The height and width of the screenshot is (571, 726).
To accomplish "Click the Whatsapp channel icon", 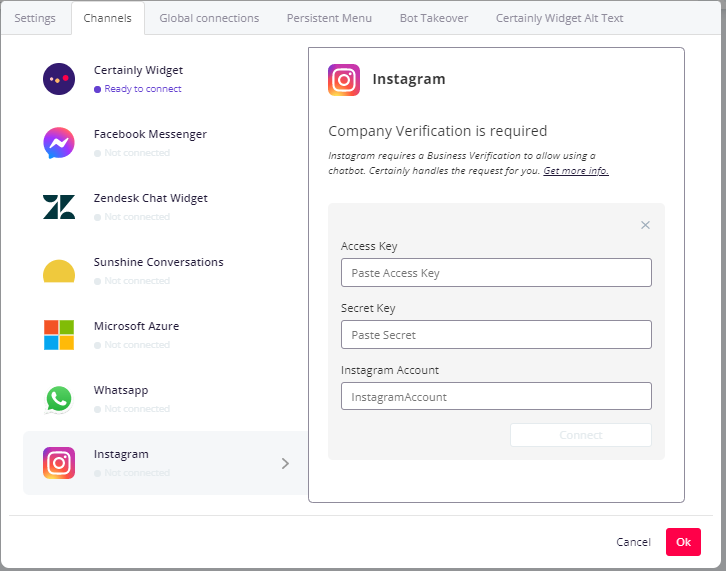I will [59, 399].
